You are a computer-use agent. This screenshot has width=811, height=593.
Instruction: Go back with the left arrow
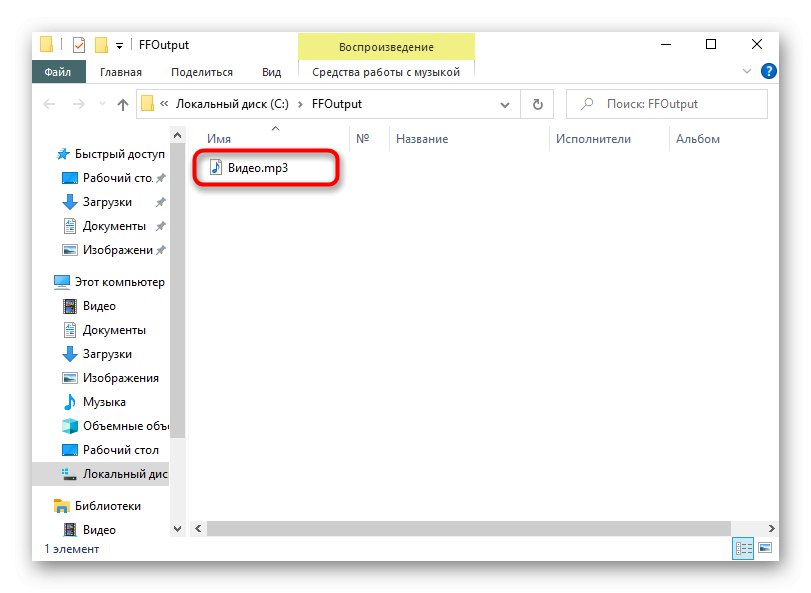point(49,104)
